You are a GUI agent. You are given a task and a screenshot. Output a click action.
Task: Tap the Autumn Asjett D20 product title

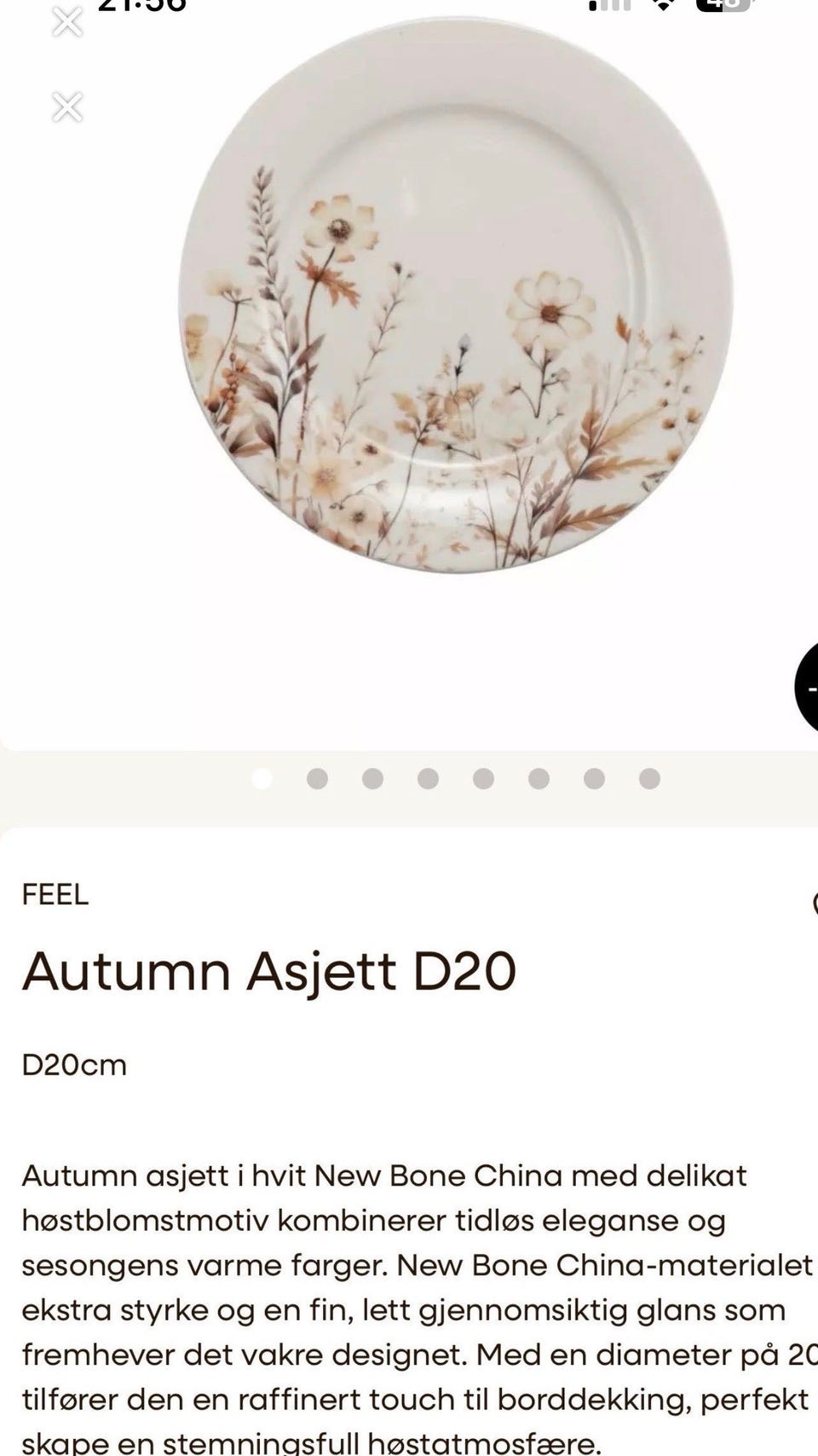pyautogui.click(x=269, y=972)
